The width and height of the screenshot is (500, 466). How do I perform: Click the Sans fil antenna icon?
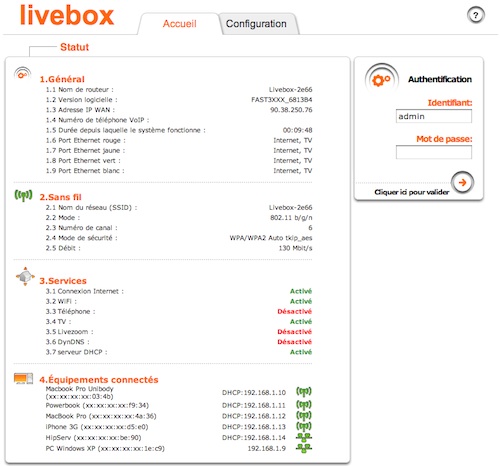tap(23, 195)
